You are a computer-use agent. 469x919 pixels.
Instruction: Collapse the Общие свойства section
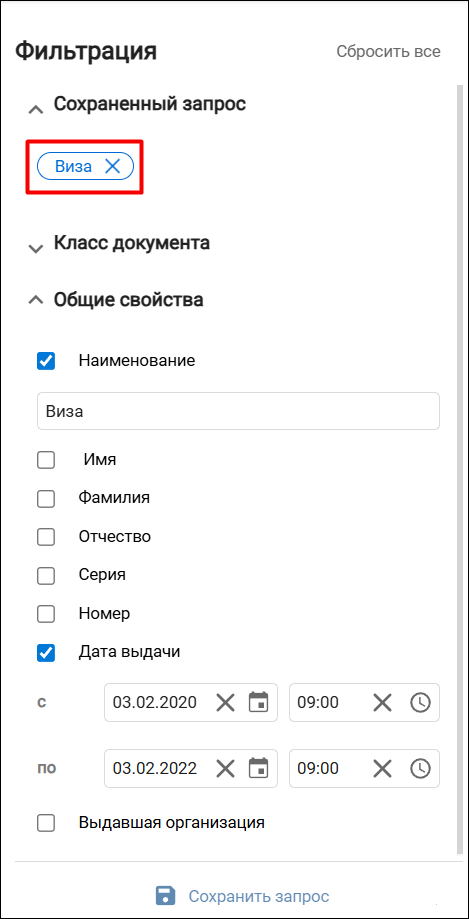tap(36, 299)
